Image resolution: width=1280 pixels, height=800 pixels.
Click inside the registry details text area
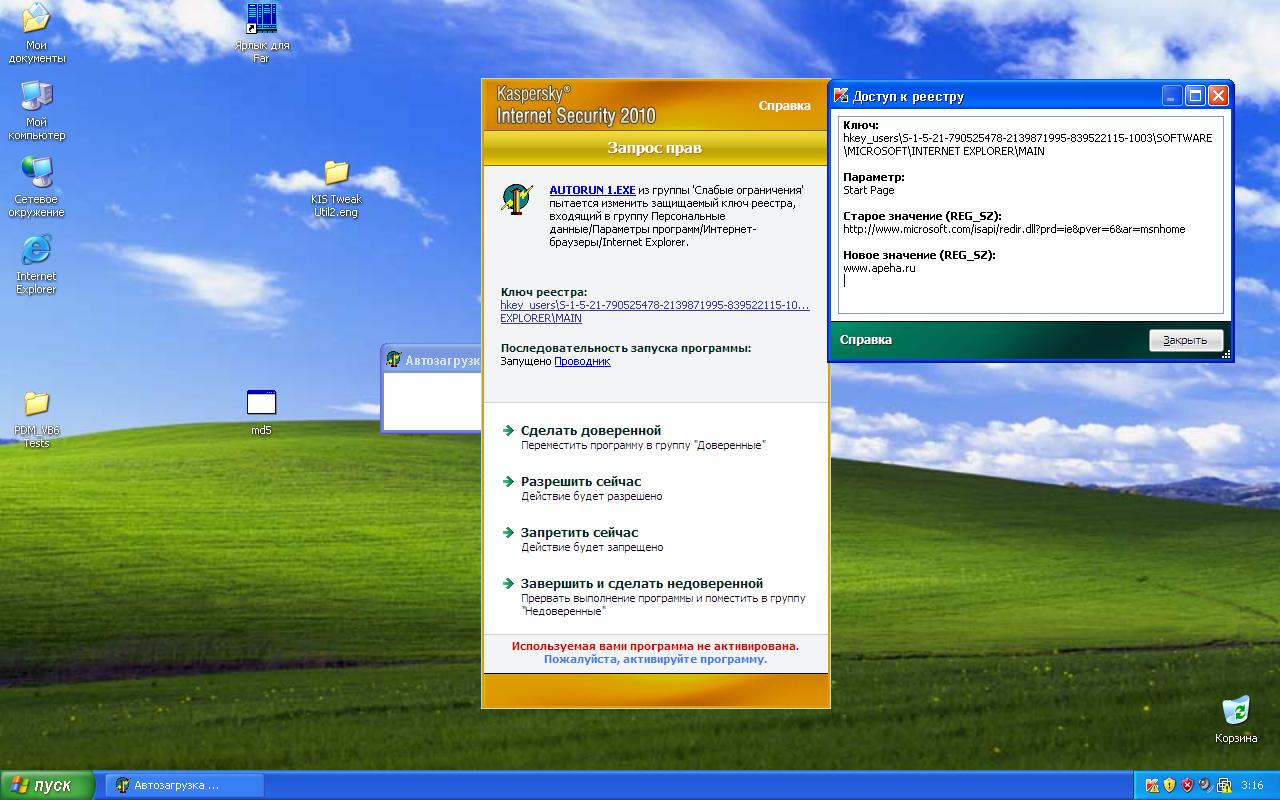1031,215
